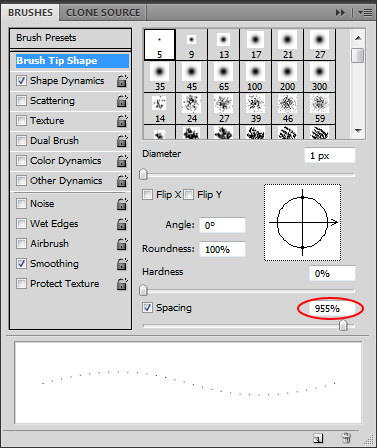377x448 pixels.
Task: Click the Spacing slider handle
Action: click(x=343, y=325)
